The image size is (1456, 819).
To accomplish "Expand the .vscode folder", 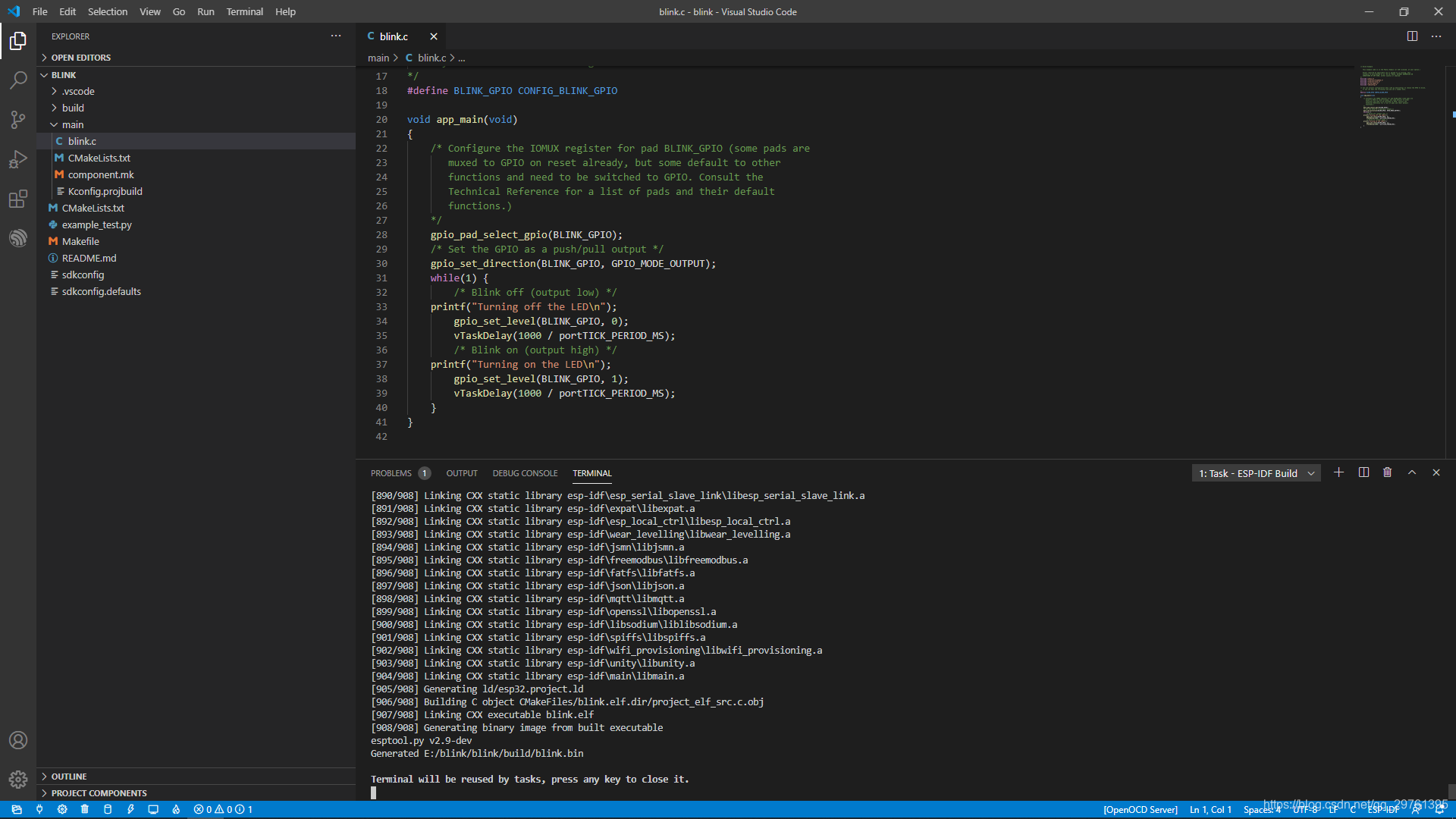I will [196, 91].
